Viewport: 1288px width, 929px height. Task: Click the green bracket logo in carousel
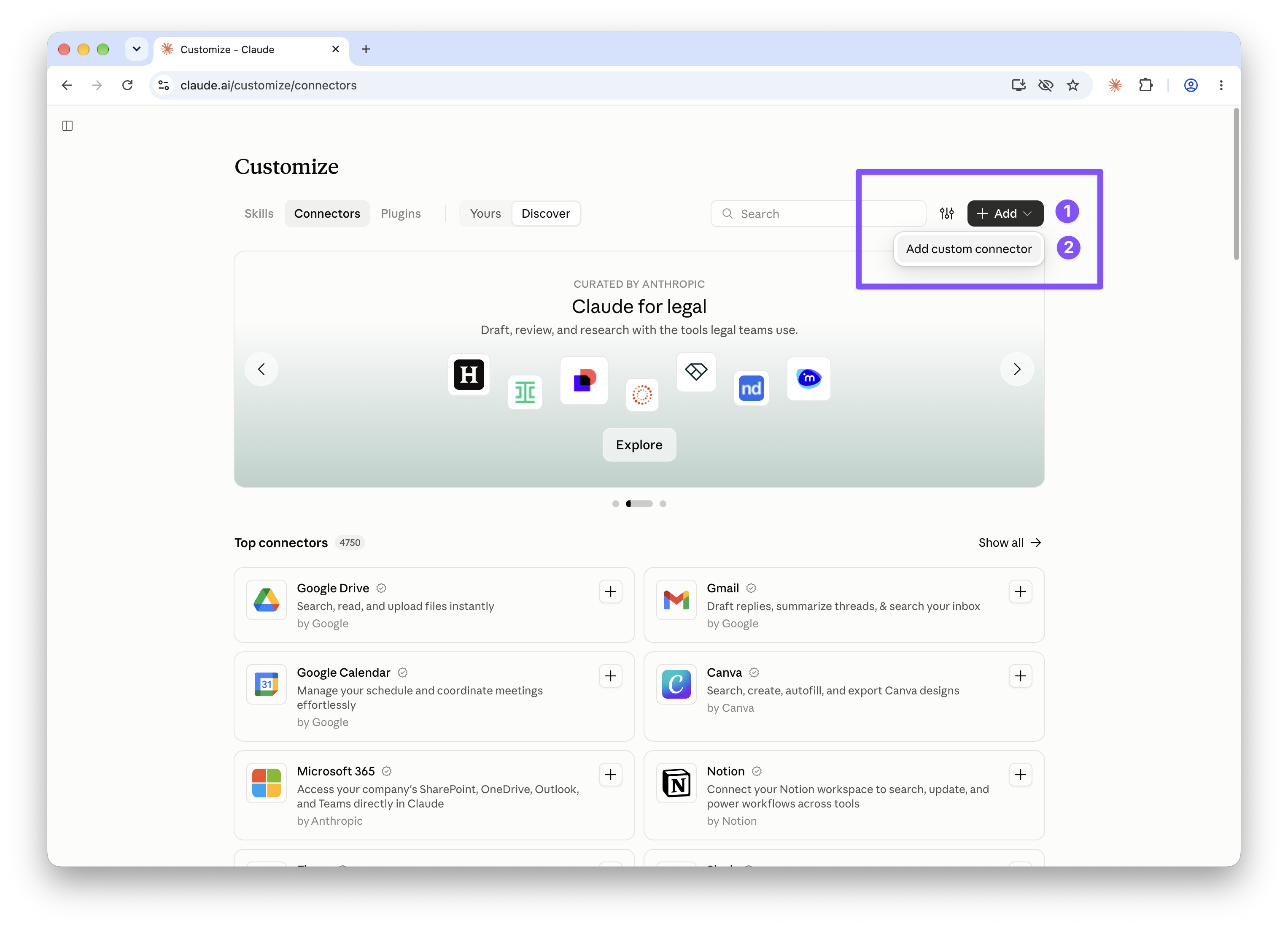[x=525, y=392]
